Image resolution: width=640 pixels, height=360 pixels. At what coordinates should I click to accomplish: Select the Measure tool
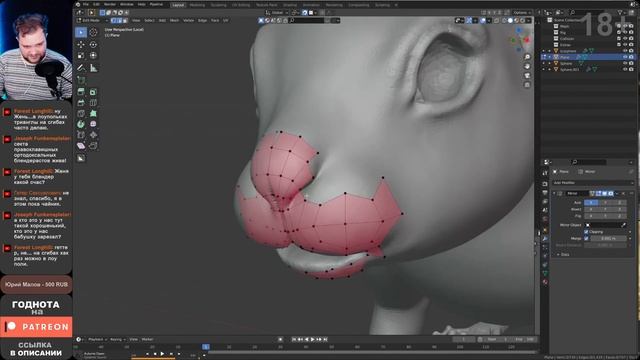(93, 68)
